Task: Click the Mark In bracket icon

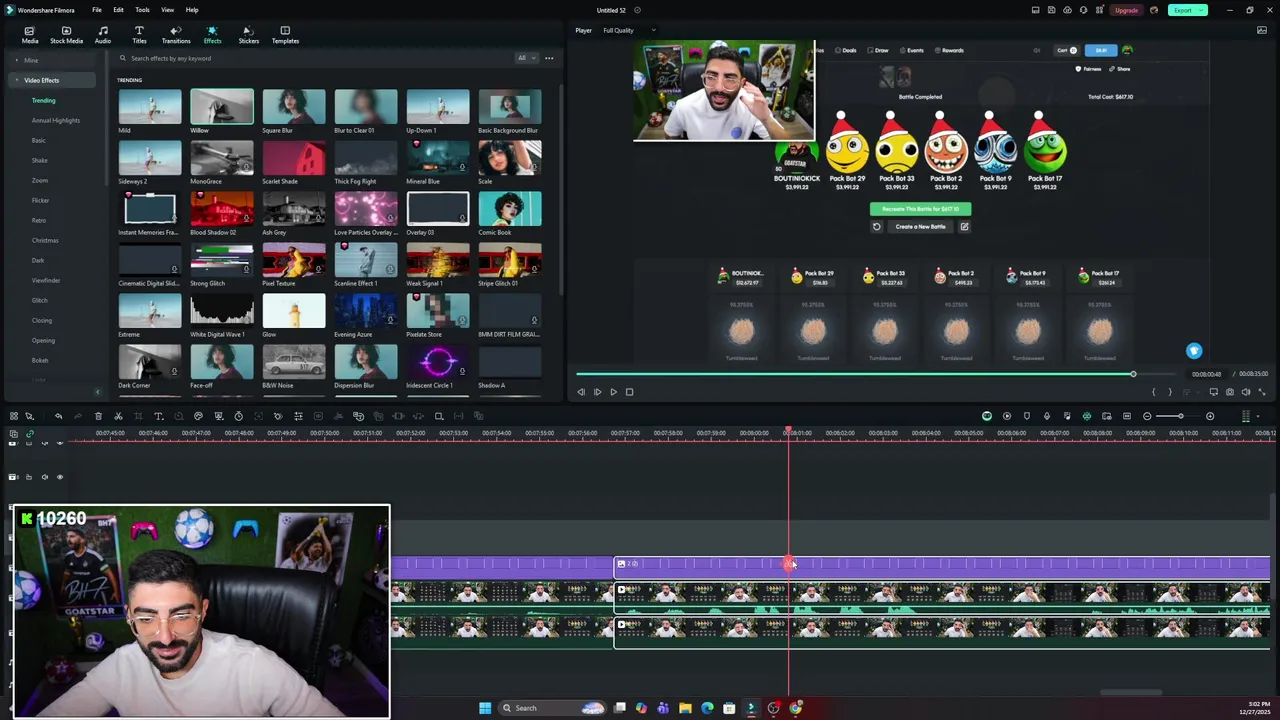Action: [x=1153, y=392]
